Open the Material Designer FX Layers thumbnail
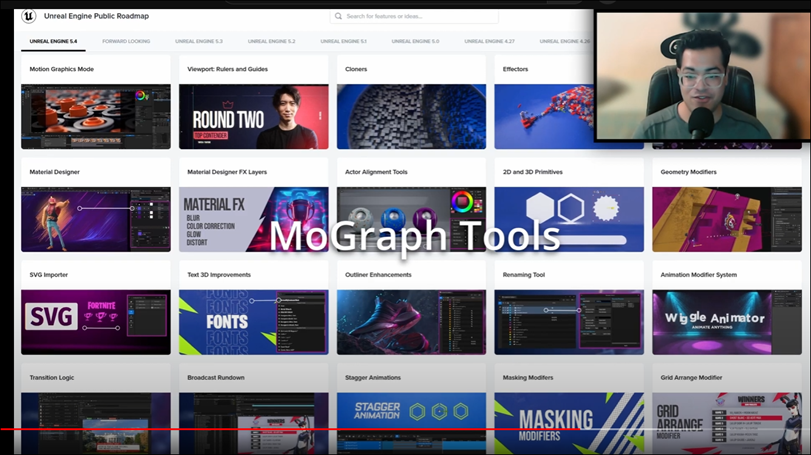Image resolution: width=811 pixels, height=455 pixels. pyautogui.click(x=253, y=220)
